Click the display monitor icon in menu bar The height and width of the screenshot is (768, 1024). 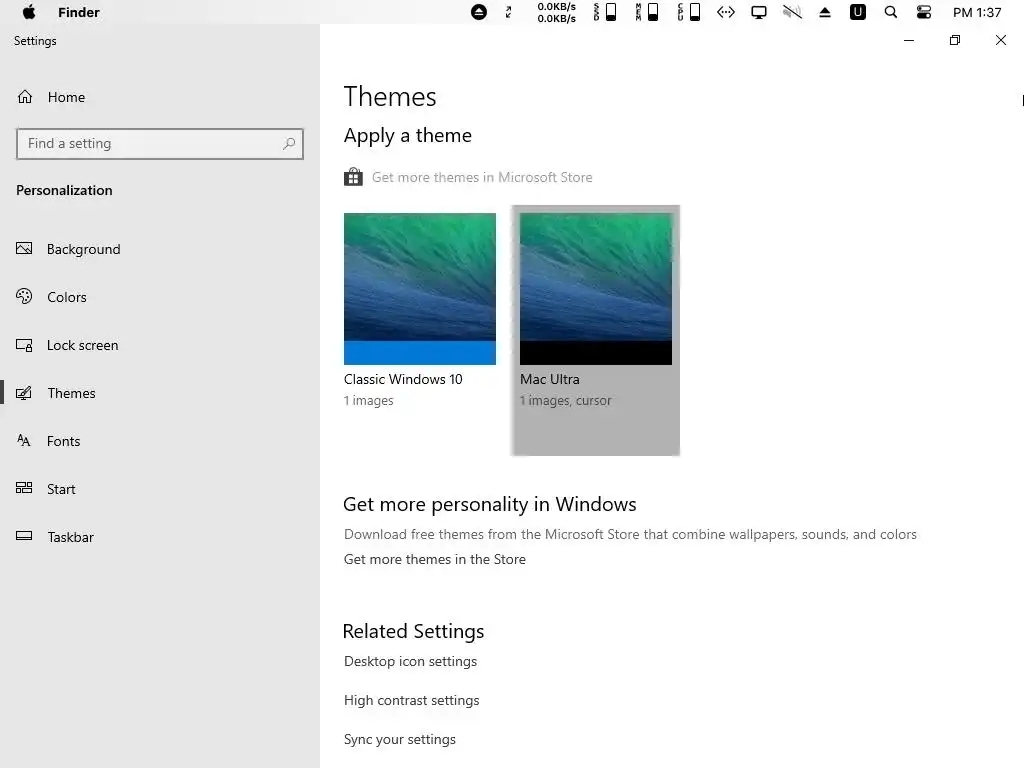tap(759, 12)
